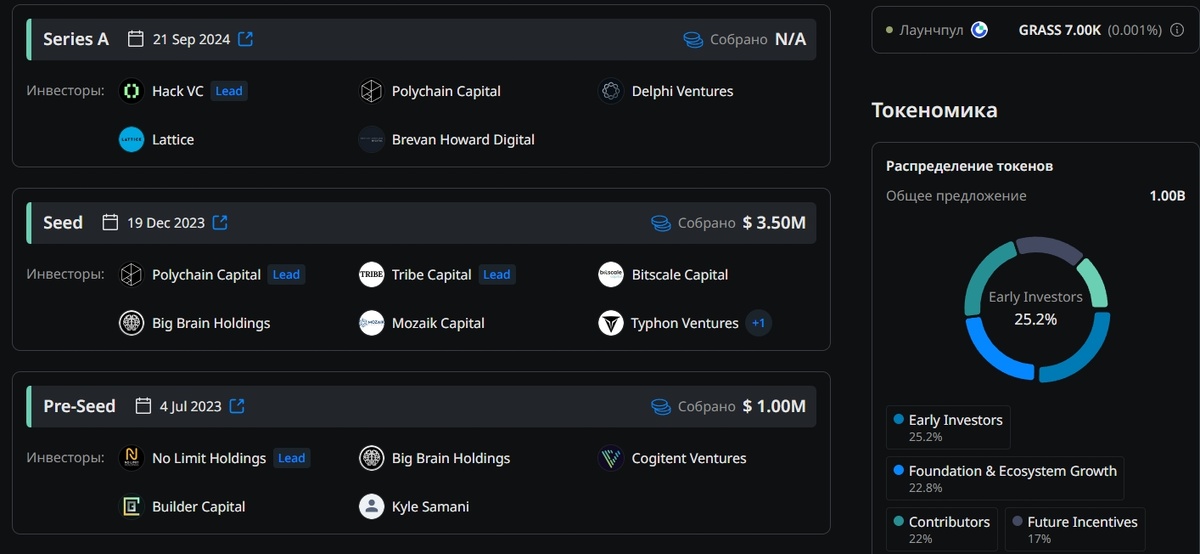Click the Tribe Capital logo icon

[x=371, y=275]
